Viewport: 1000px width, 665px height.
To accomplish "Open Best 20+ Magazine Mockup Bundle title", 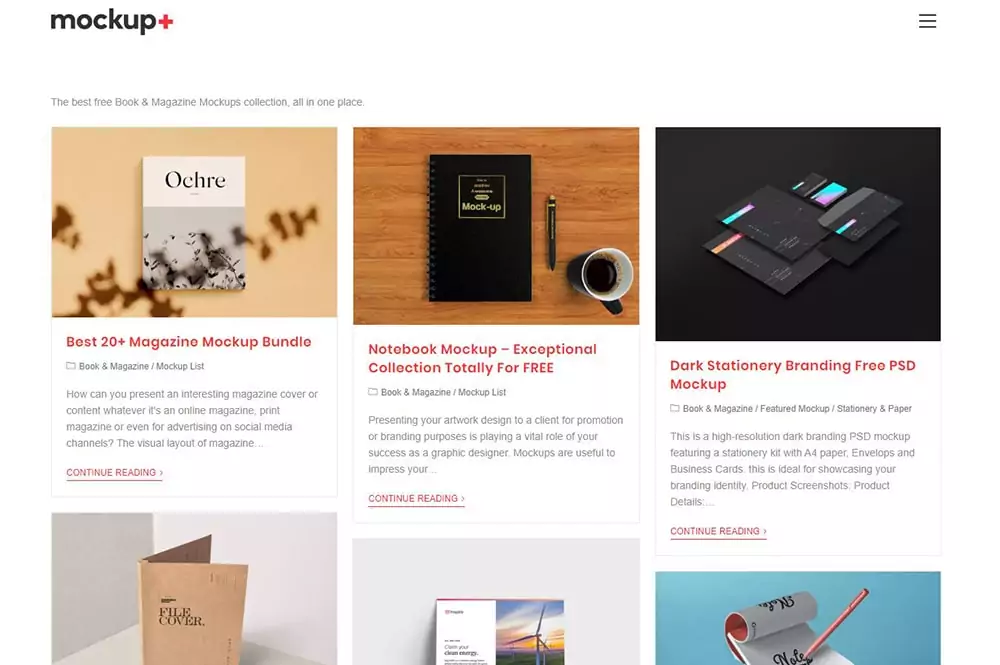I will coord(189,342).
